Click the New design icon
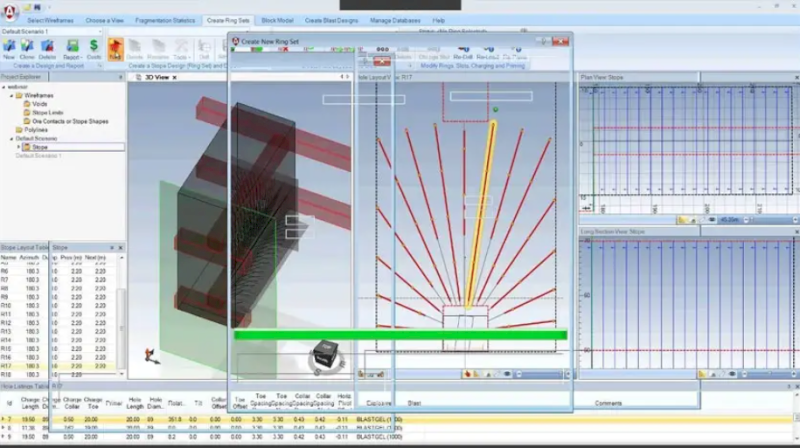The height and width of the screenshot is (448, 800). coord(9,49)
